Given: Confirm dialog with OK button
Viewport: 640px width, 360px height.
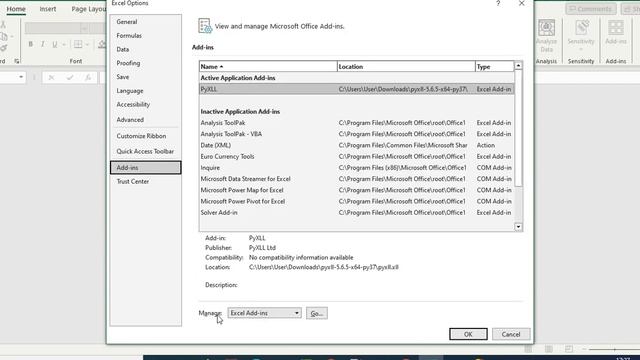Looking at the screenshot, I should click(468, 334).
